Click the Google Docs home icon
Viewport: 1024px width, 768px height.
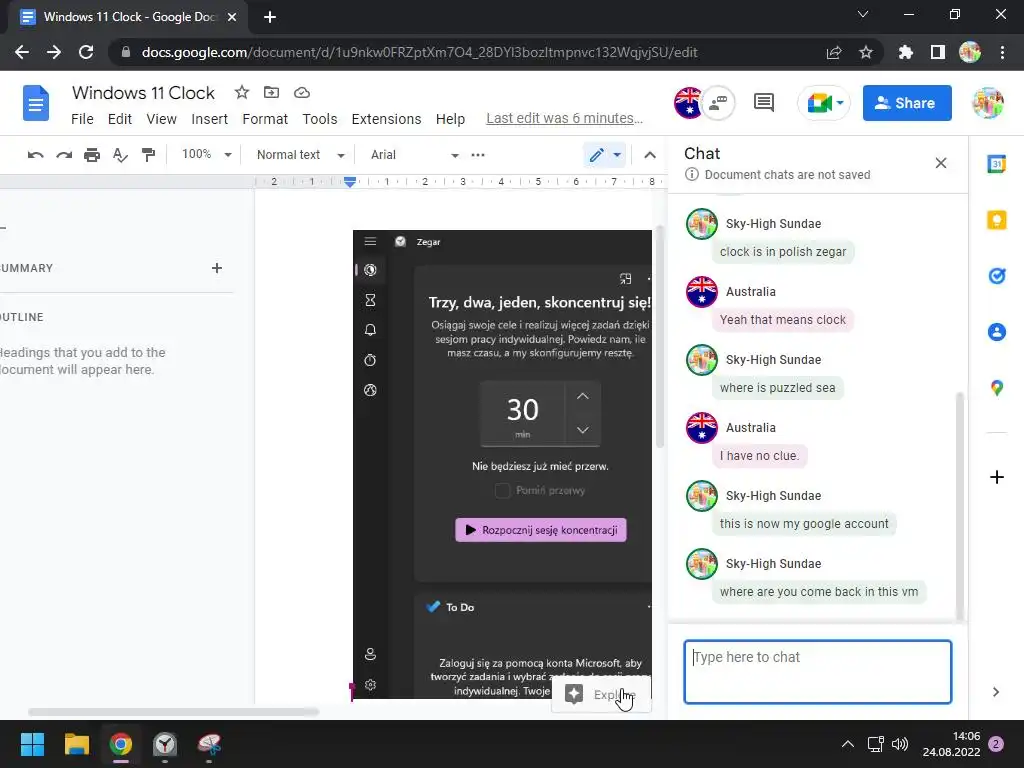point(36,103)
